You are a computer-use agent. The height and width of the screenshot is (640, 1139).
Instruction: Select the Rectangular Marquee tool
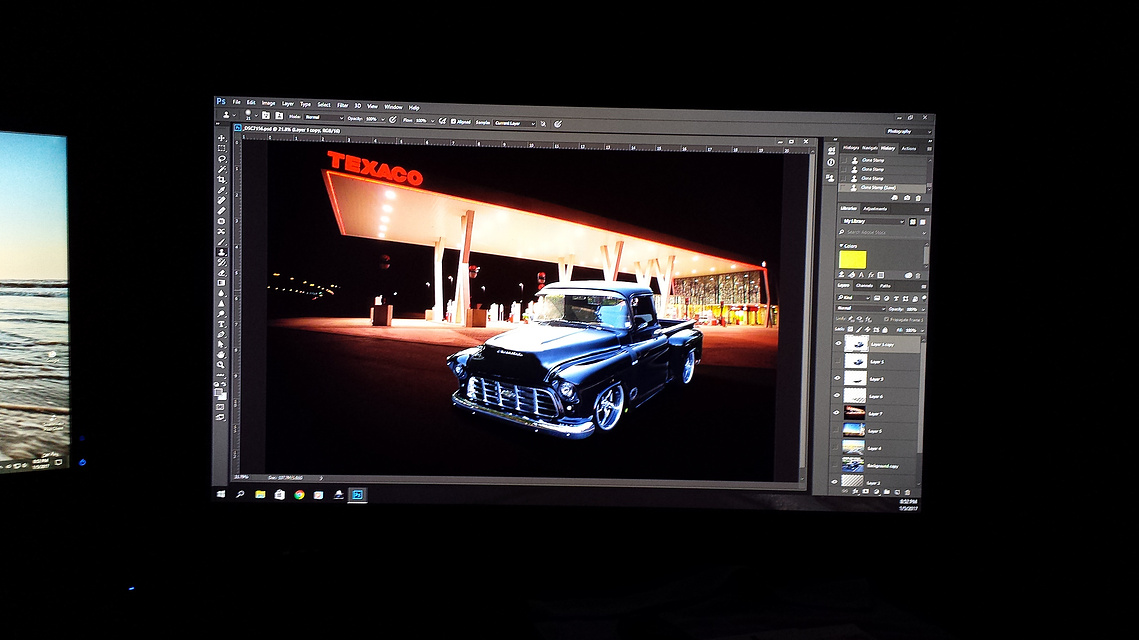pos(222,148)
